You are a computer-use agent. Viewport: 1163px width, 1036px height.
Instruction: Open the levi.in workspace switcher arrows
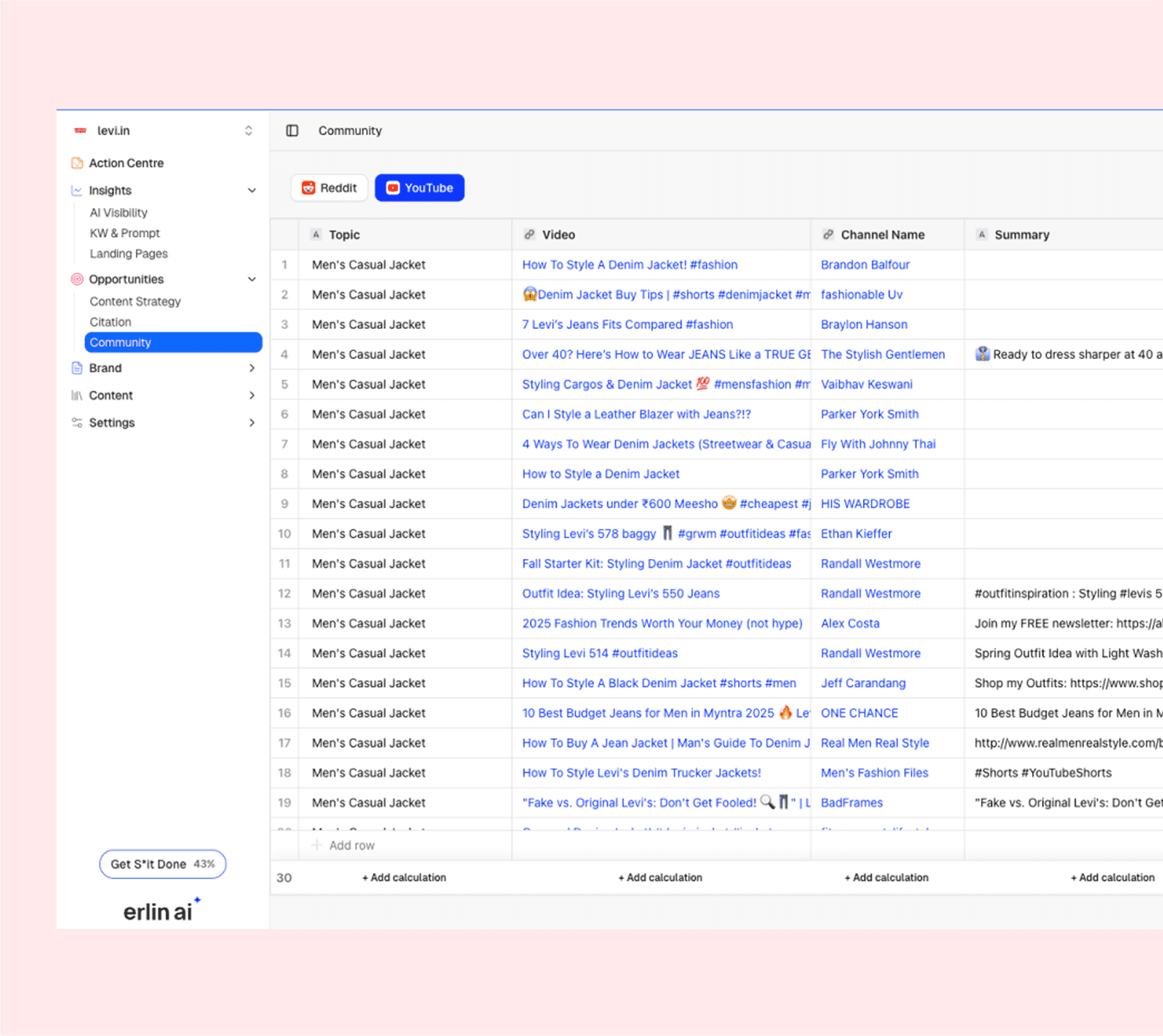249,130
